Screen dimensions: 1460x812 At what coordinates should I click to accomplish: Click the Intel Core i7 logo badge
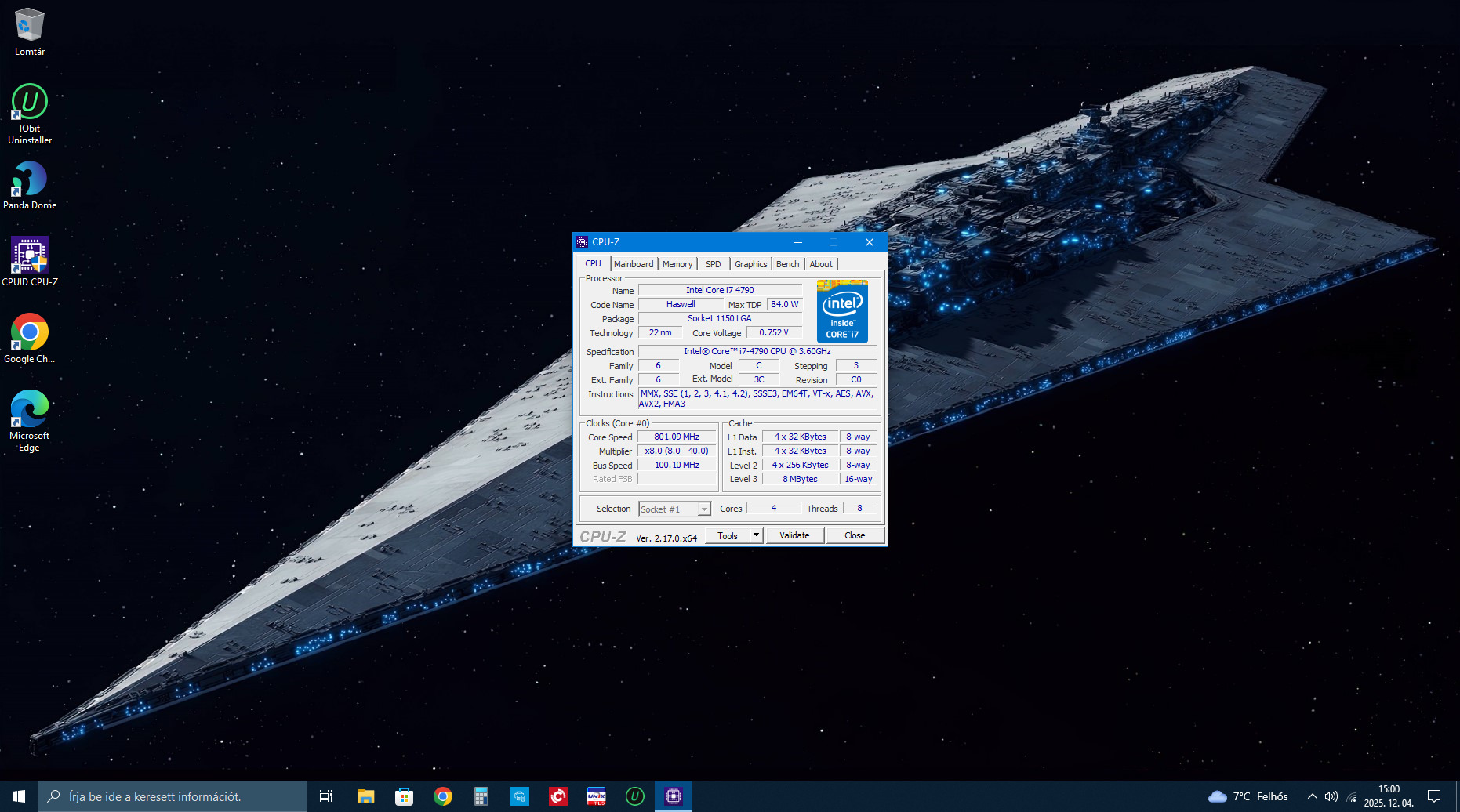click(x=842, y=311)
